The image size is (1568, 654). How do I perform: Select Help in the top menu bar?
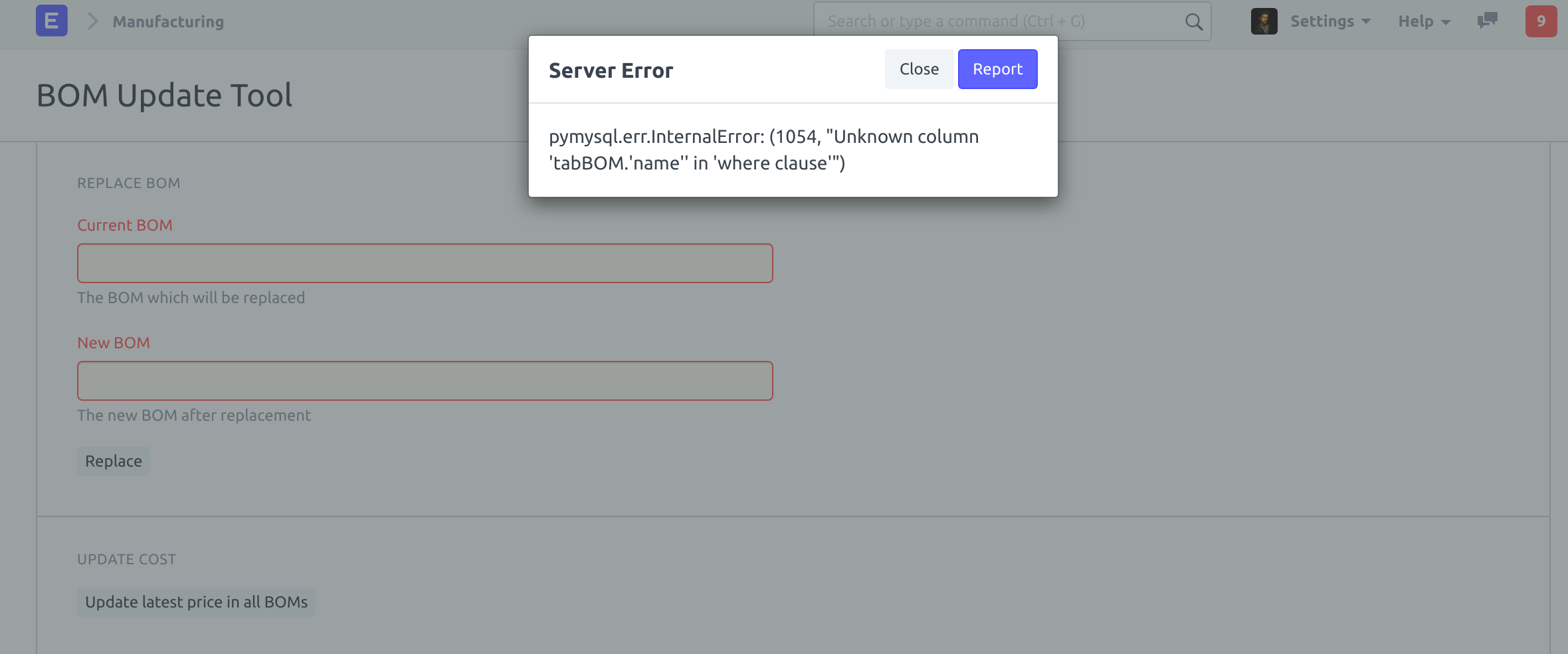point(1415,21)
